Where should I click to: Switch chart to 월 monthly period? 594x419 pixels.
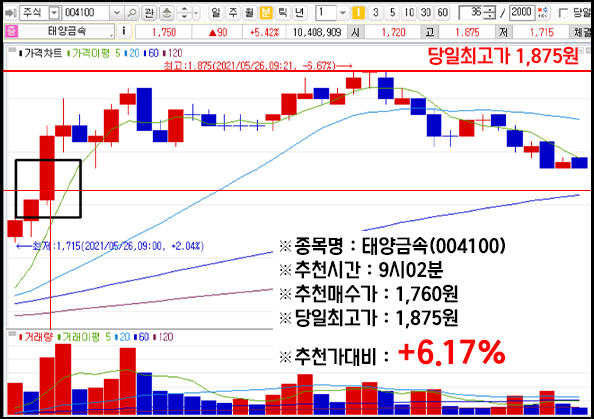(249, 13)
